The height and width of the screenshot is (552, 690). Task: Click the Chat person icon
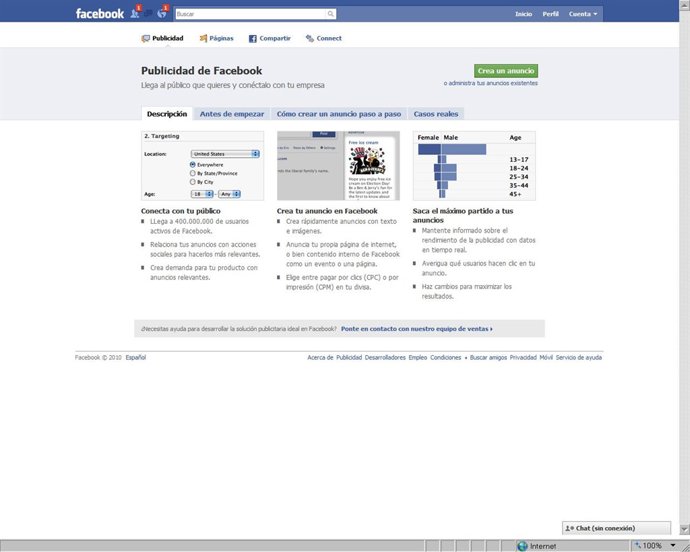click(x=569, y=528)
